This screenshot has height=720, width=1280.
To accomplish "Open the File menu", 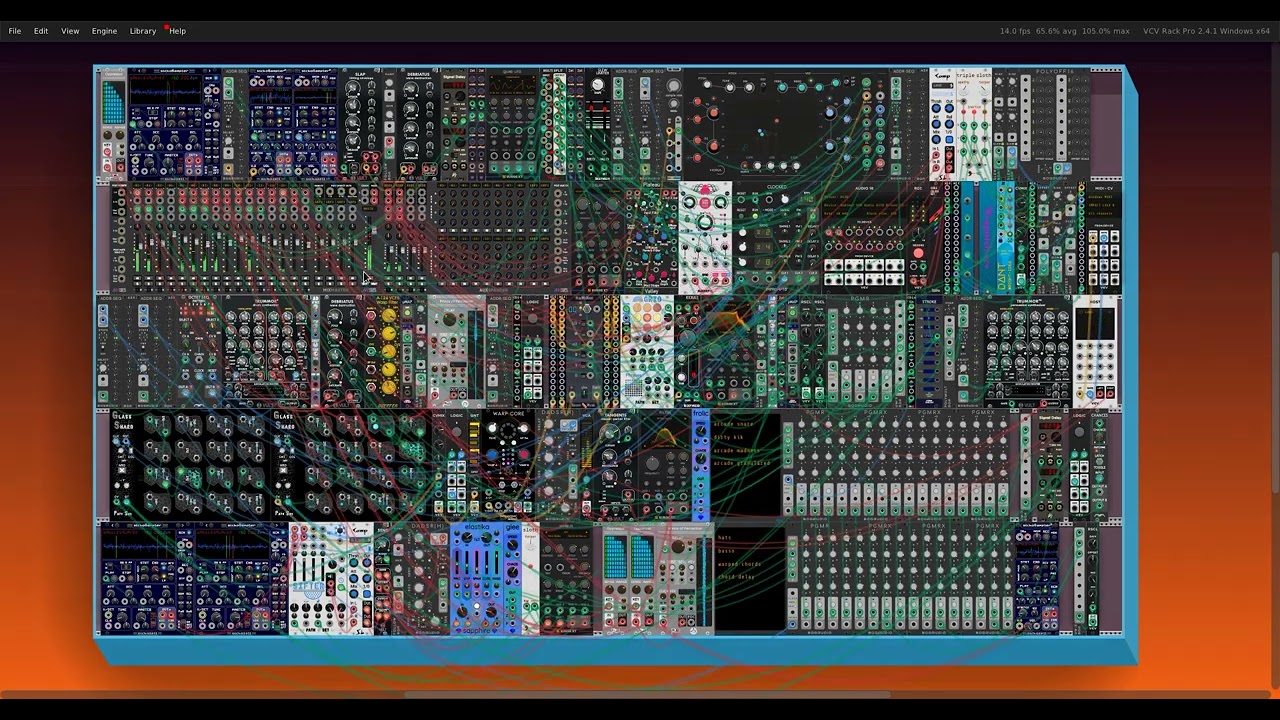I will coord(15,31).
